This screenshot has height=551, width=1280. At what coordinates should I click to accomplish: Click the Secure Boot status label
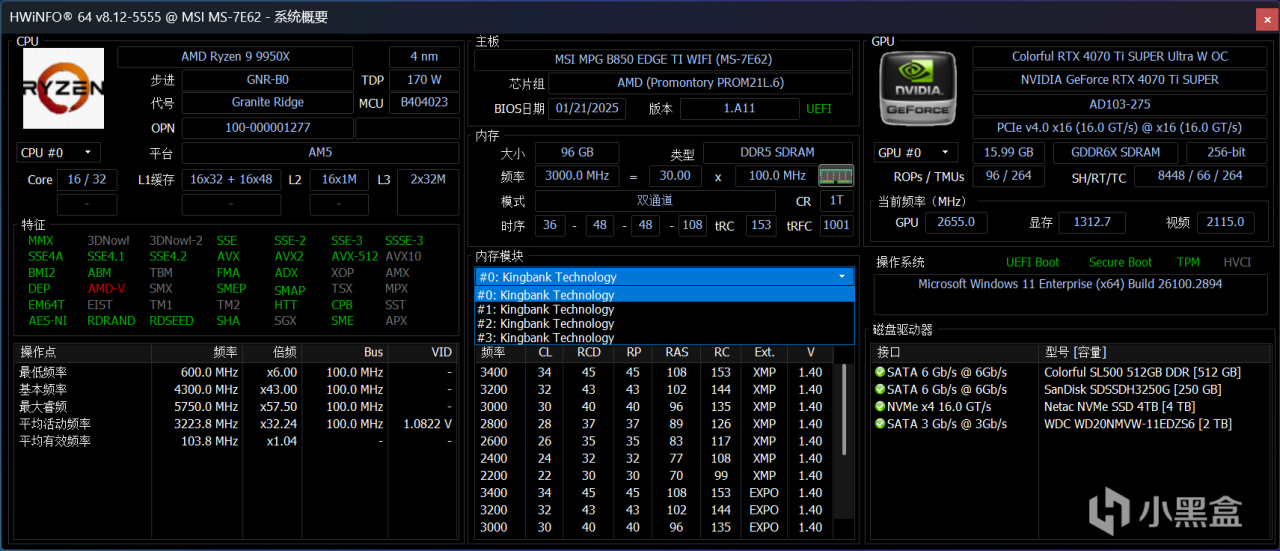(x=1120, y=262)
